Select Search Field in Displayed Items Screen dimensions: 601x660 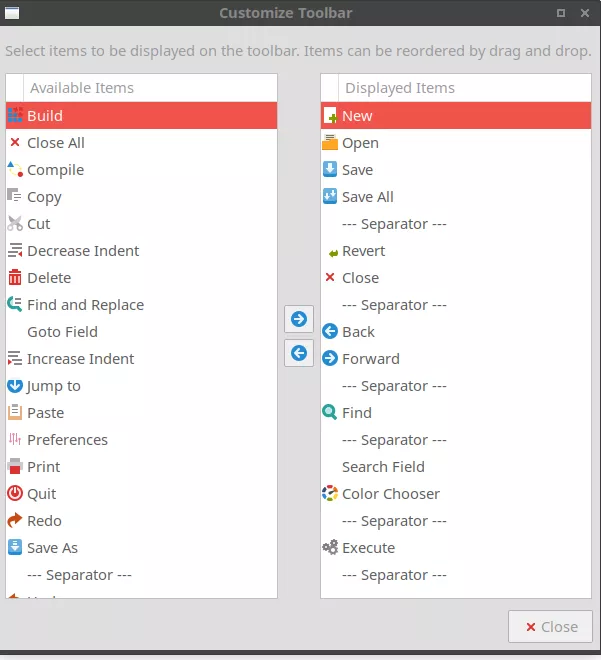383,467
